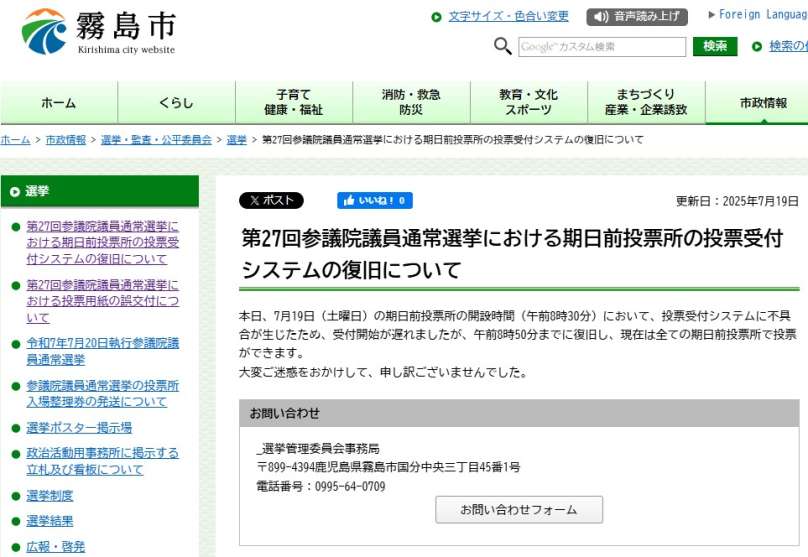The image size is (808, 557).
Task: Click the Kirishima city logo
Action: [x=99, y=31]
